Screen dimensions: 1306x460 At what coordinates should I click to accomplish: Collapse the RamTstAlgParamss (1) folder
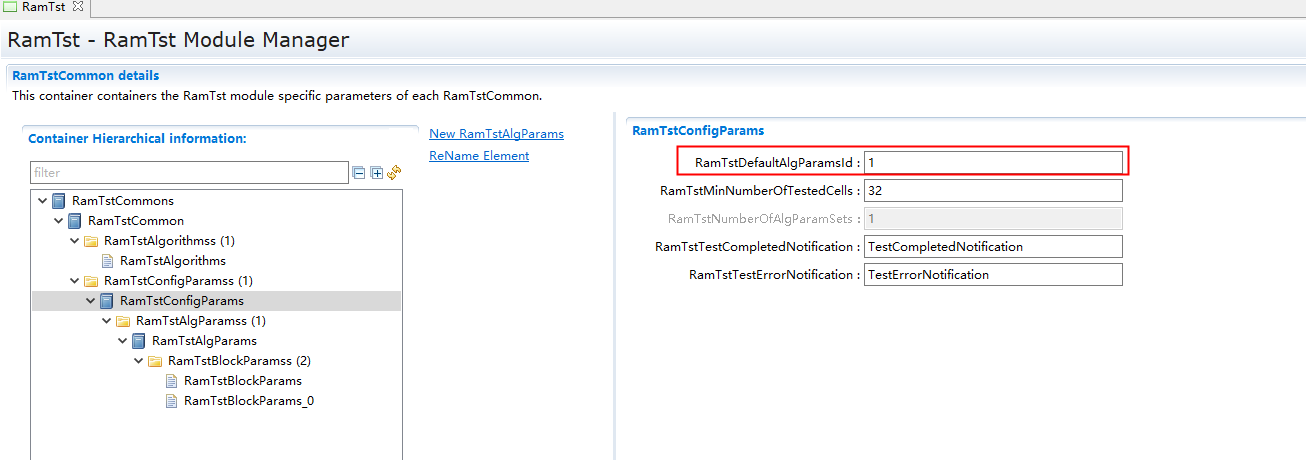tap(107, 321)
